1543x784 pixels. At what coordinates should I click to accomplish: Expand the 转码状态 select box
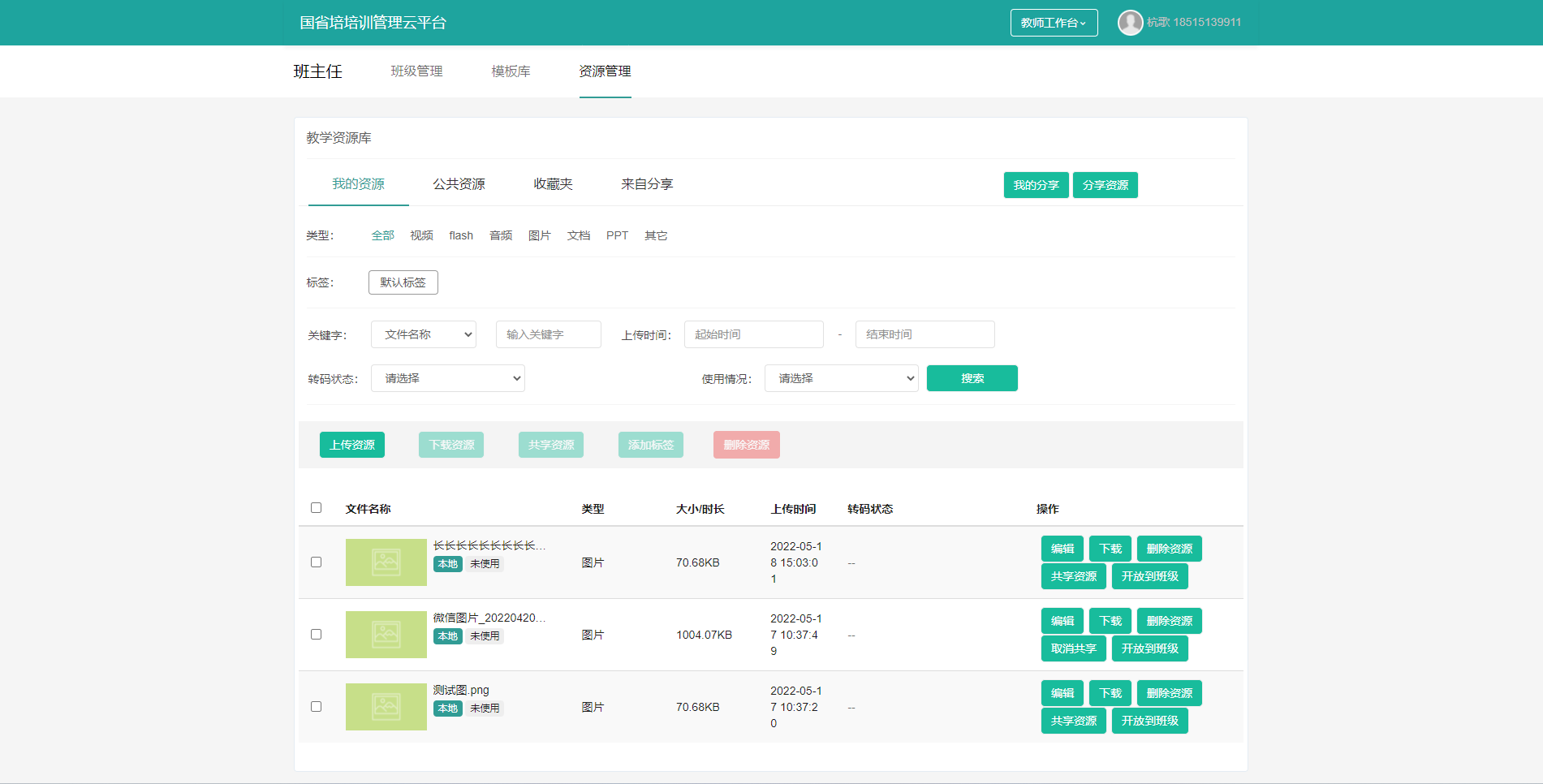coord(448,378)
